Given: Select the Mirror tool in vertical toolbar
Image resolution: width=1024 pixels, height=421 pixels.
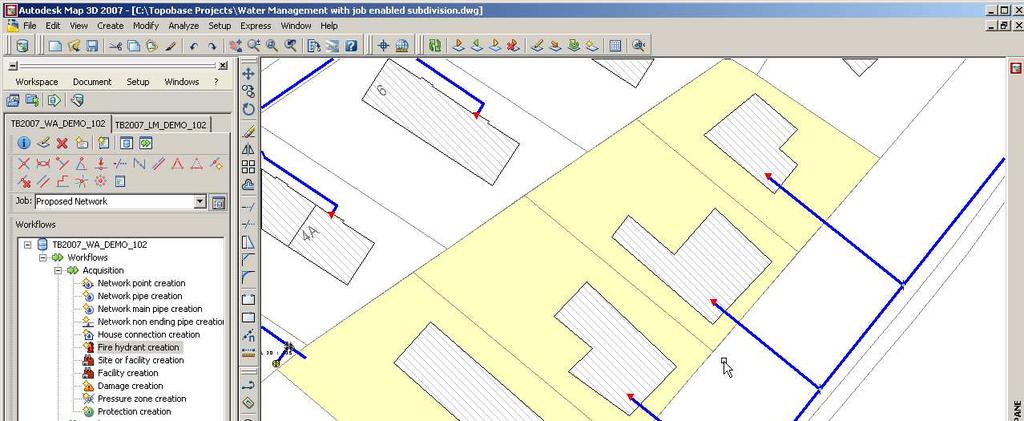Looking at the screenshot, I should point(248,149).
